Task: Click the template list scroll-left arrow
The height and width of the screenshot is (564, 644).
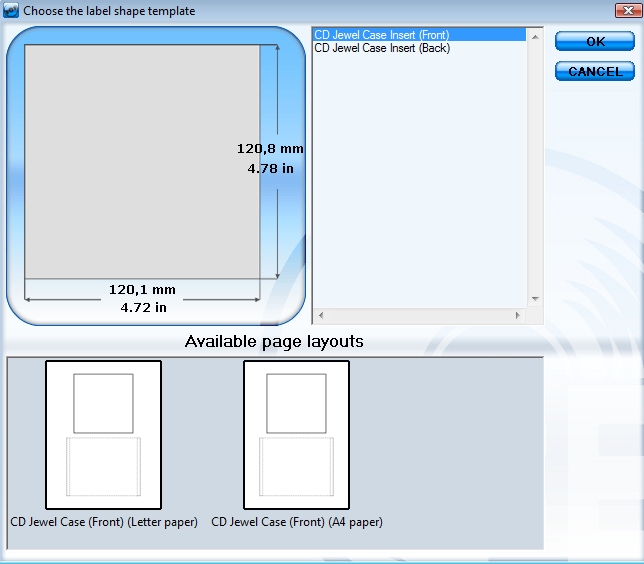Action: (321, 315)
